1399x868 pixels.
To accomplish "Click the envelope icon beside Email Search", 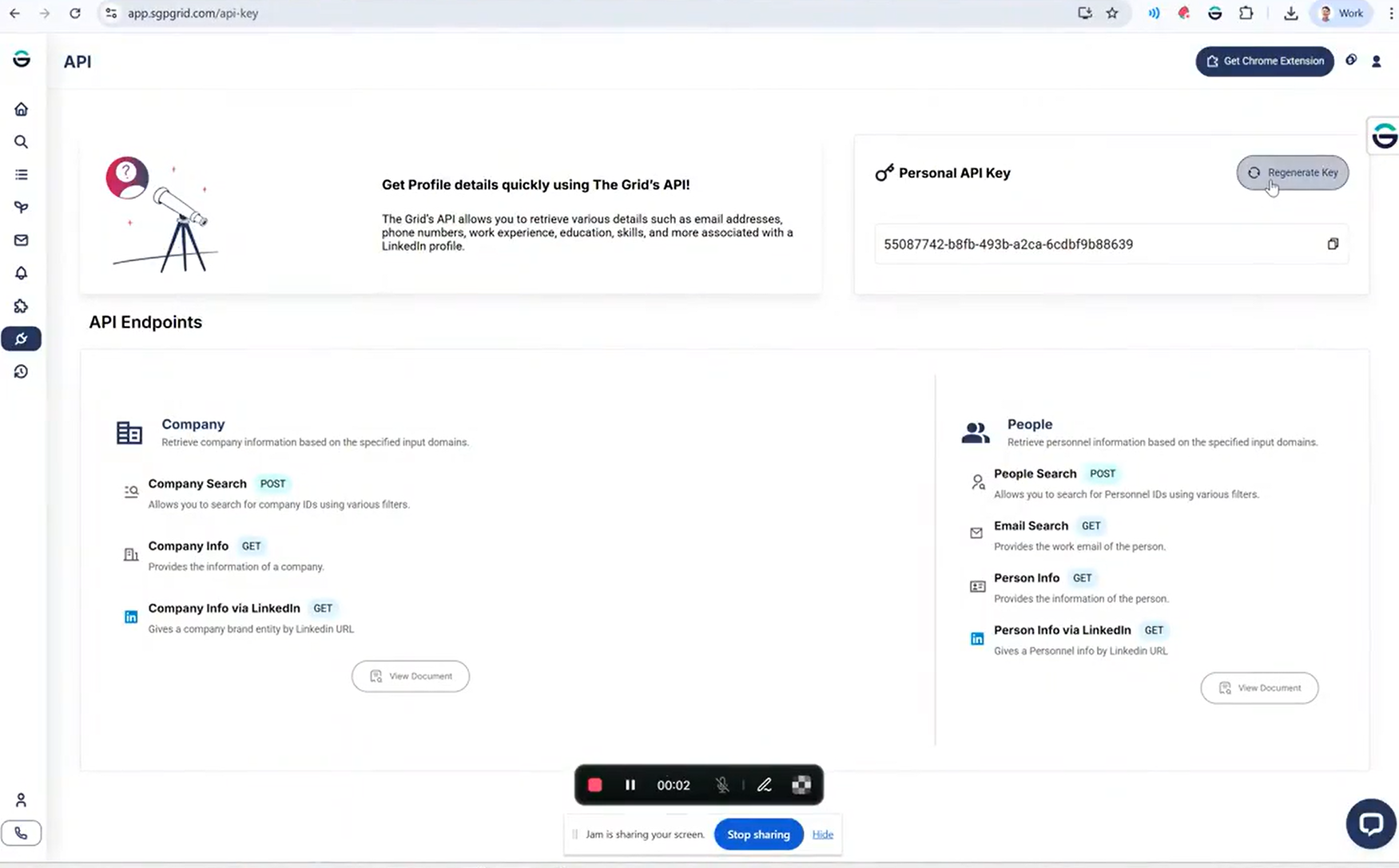I will (x=976, y=533).
